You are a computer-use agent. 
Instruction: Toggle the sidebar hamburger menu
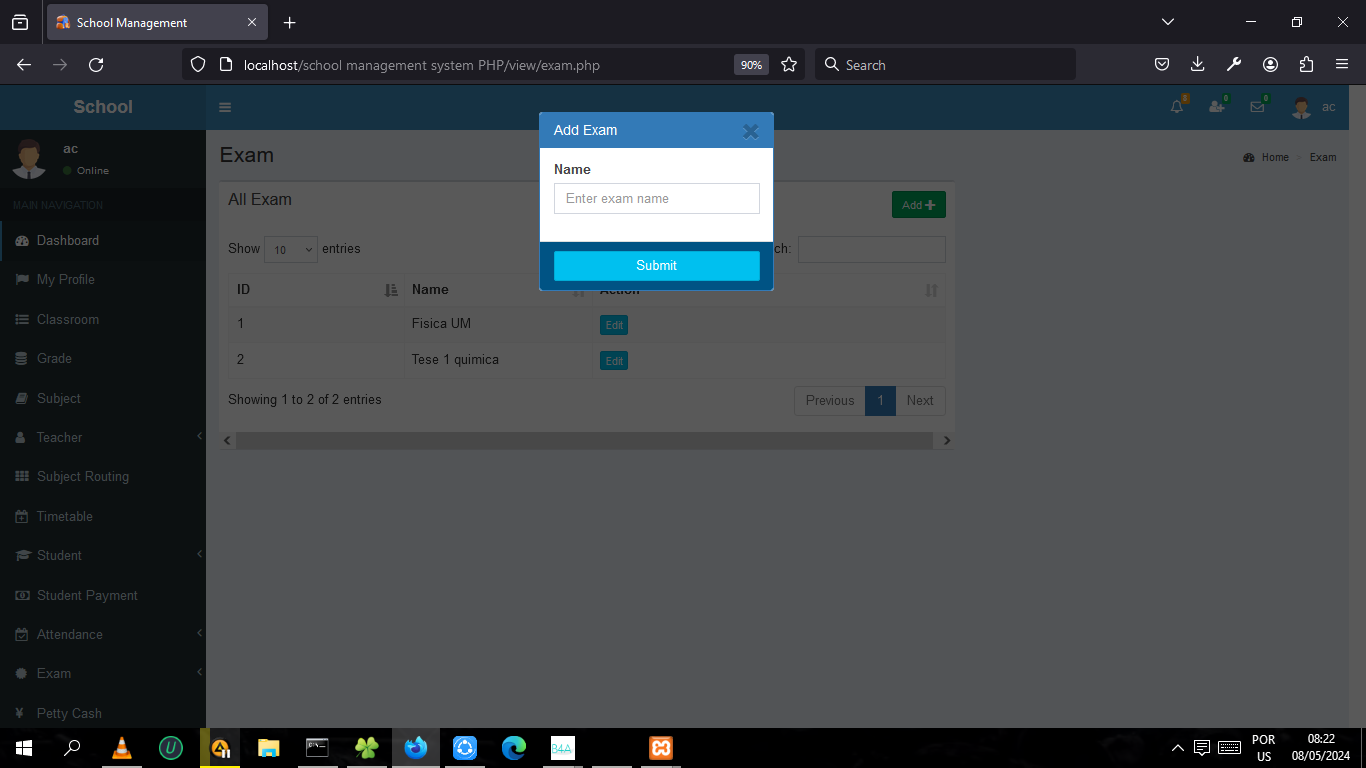click(x=225, y=107)
